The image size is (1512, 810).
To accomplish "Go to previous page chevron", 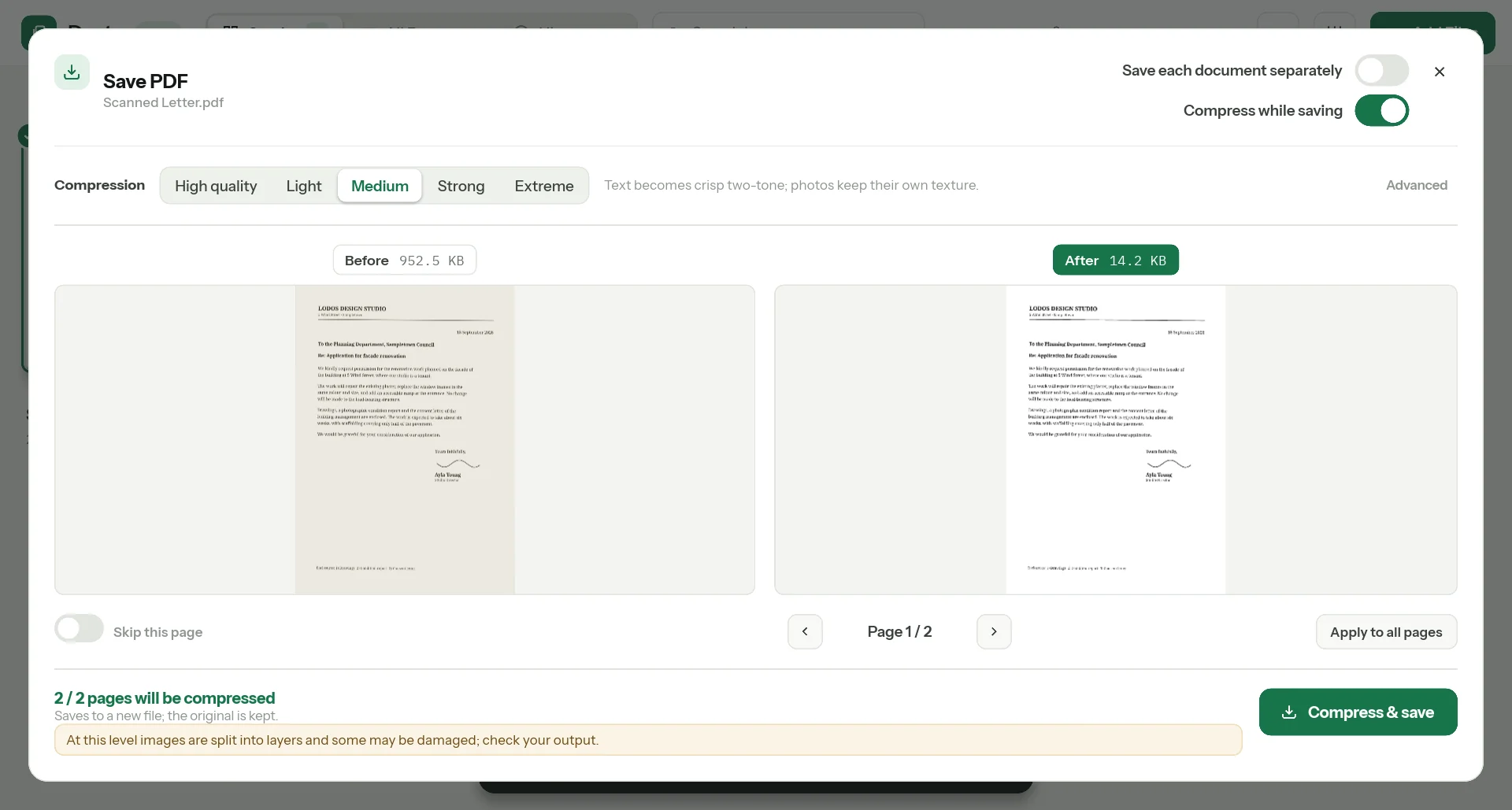I will coord(805,631).
